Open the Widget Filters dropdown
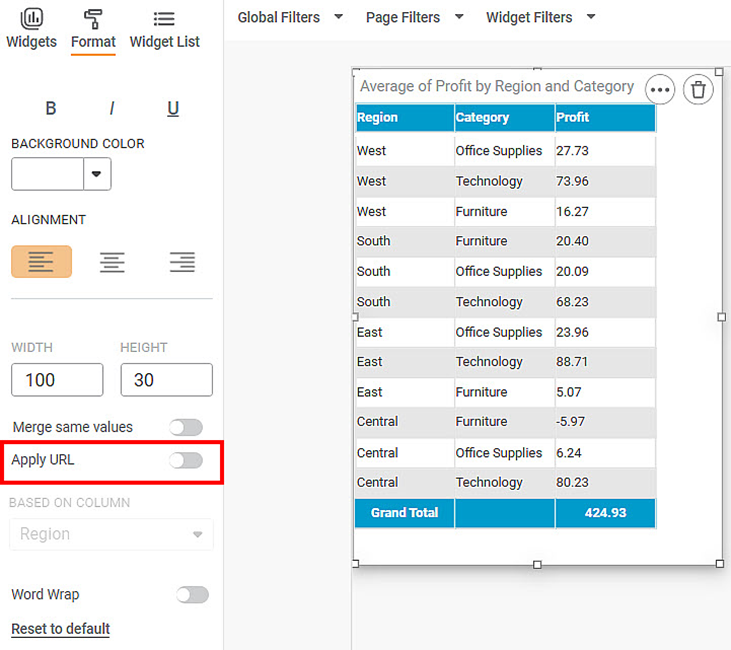Image resolution: width=731 pixels, height=650 pixels. tap(540, 17)
